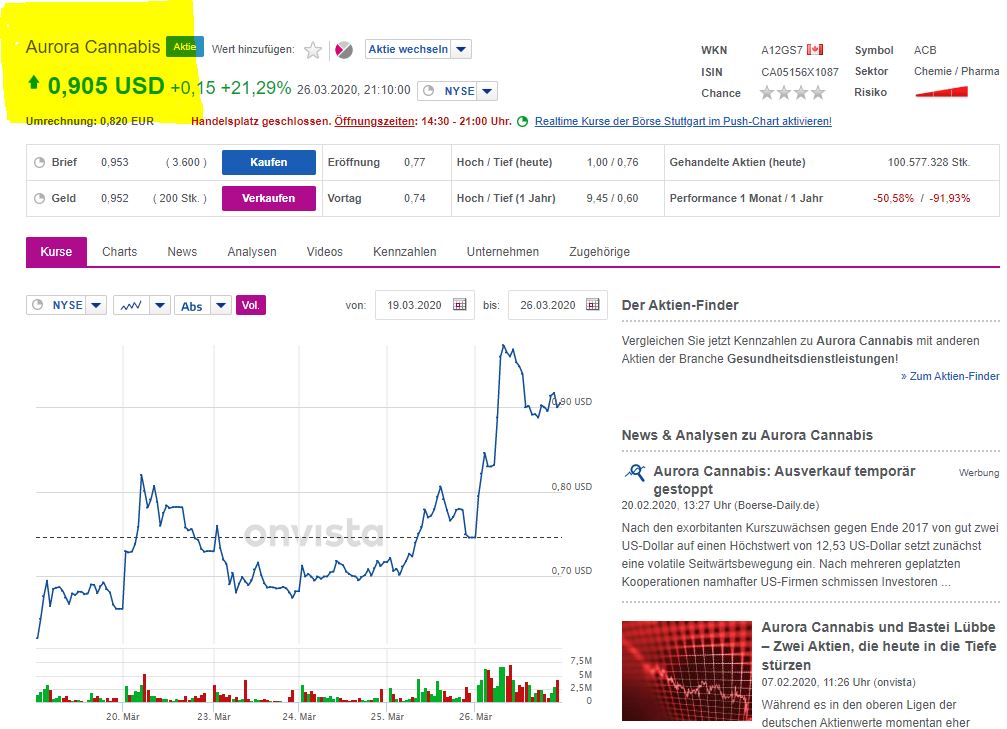Open the calendar icon for bis date

click(x=593, y=304)
